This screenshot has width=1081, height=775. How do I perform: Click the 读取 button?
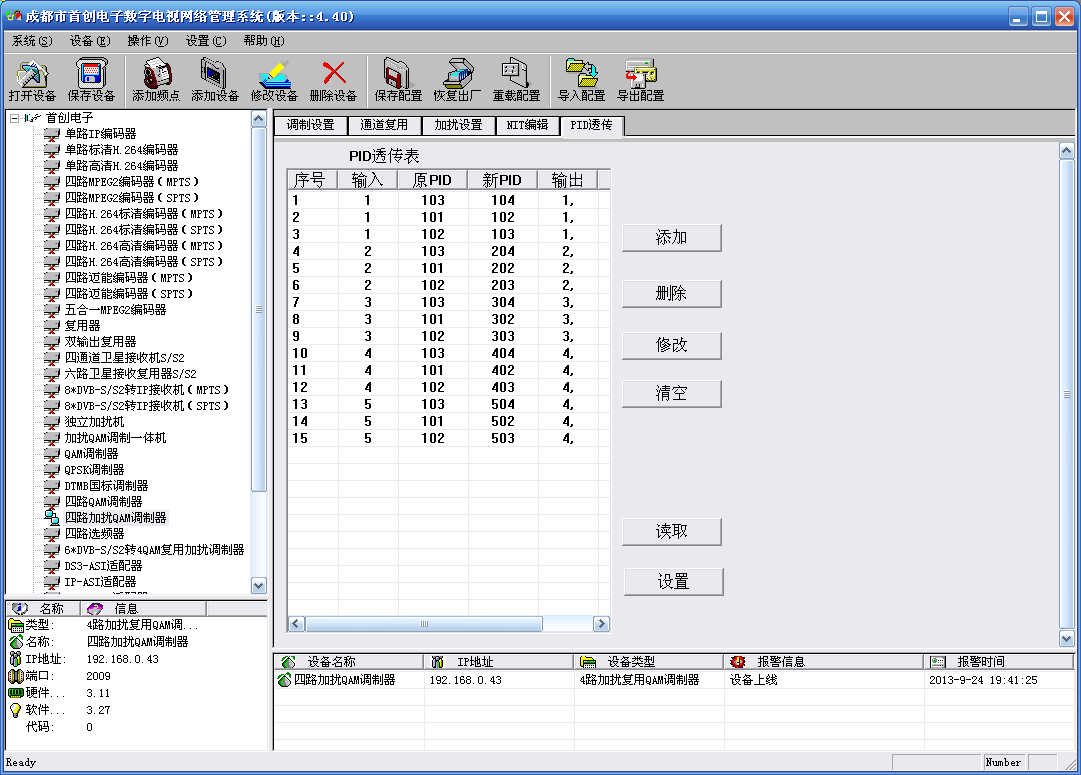671,532
